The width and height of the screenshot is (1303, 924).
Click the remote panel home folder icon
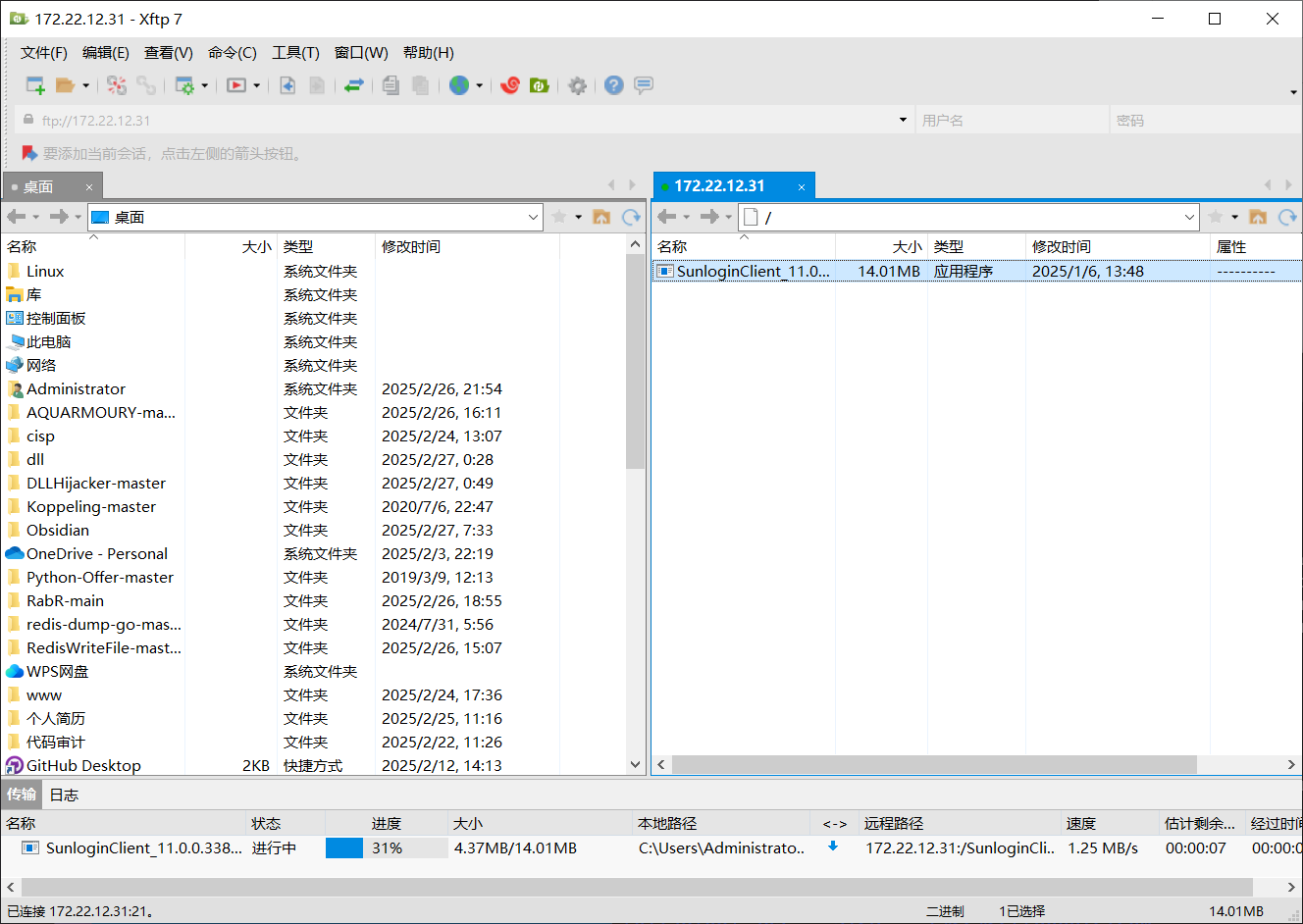[x=1259, y=217]
